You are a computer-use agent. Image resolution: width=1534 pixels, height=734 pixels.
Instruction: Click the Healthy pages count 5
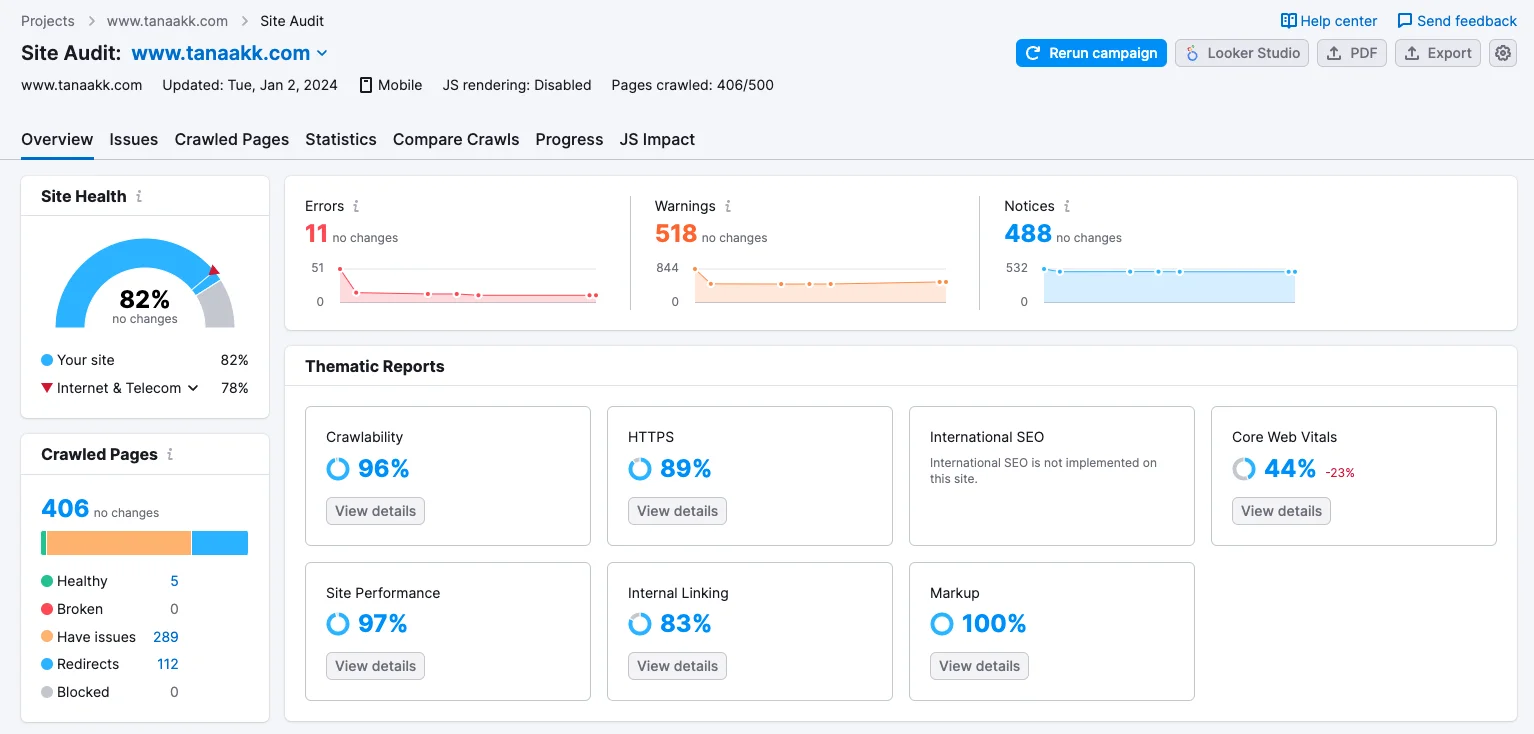[174, 581]
